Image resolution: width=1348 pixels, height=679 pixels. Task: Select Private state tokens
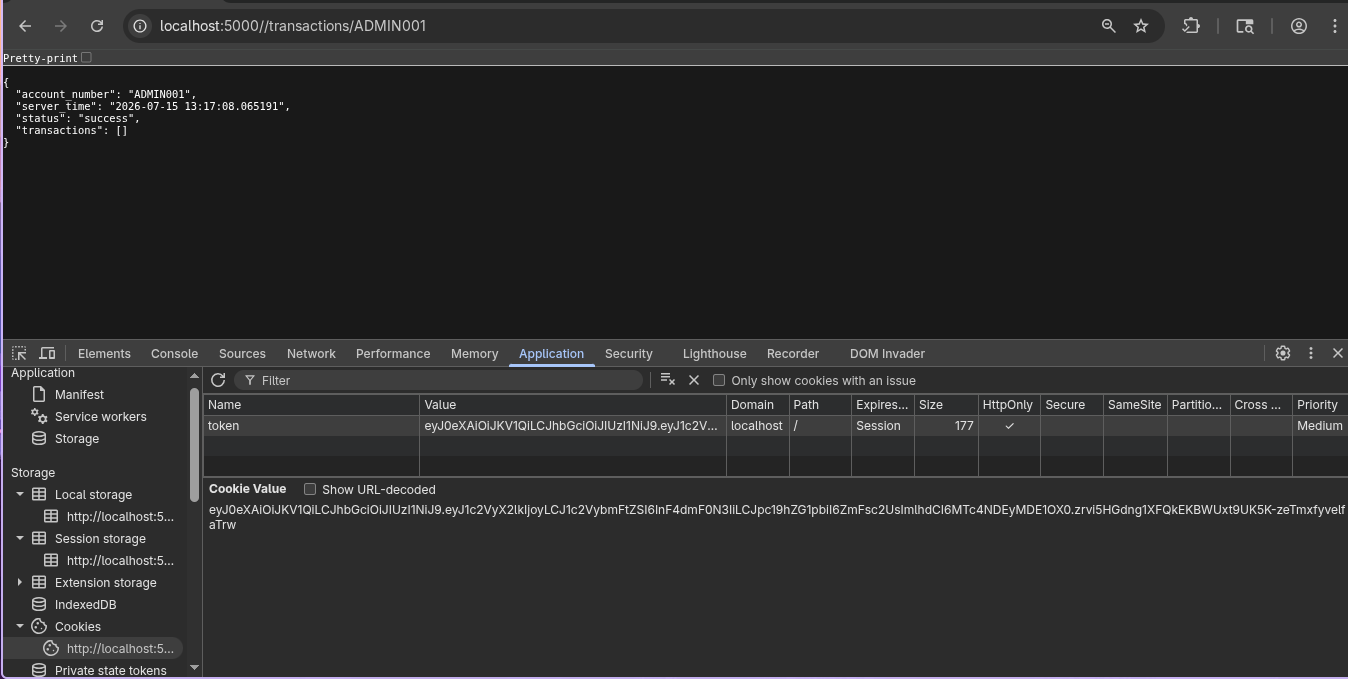pyautogui.click(x=110, y=670)
